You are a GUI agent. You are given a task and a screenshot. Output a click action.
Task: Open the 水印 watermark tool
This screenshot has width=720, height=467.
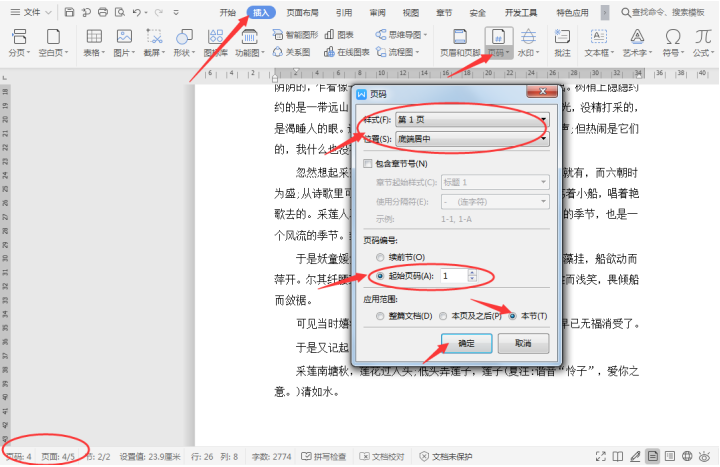(529, 37)
